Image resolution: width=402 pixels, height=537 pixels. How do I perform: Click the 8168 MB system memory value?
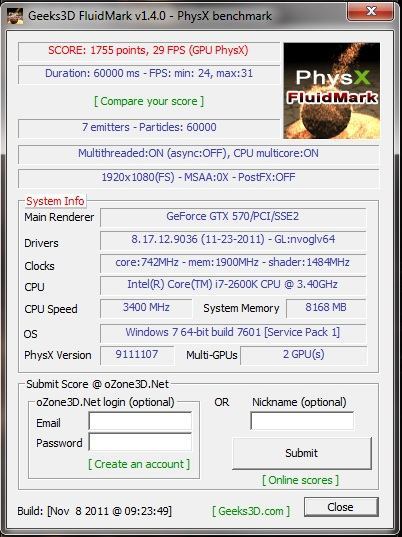pyautogui.click(x=326, y=308)
